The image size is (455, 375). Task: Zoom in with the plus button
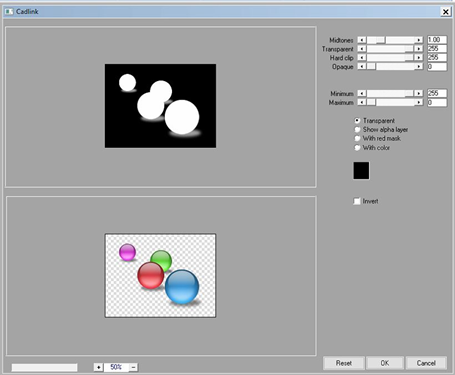click(98, 367)
